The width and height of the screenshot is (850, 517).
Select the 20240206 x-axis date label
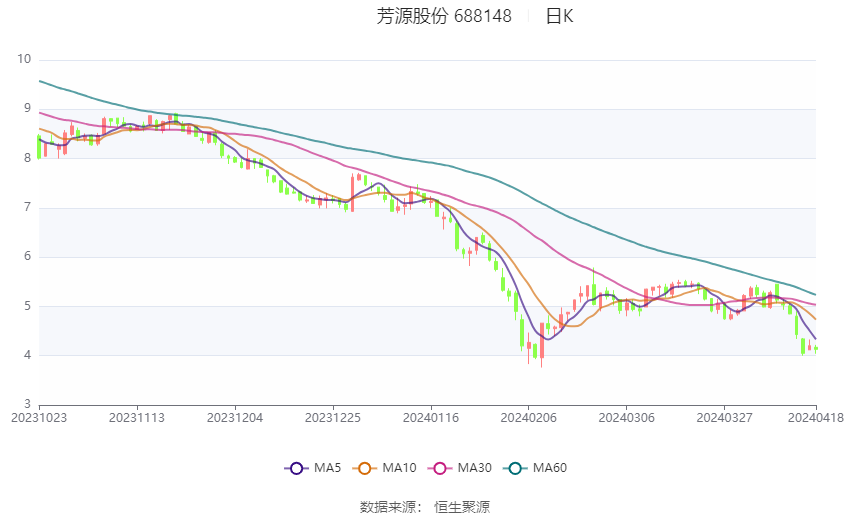click(529, 418)
